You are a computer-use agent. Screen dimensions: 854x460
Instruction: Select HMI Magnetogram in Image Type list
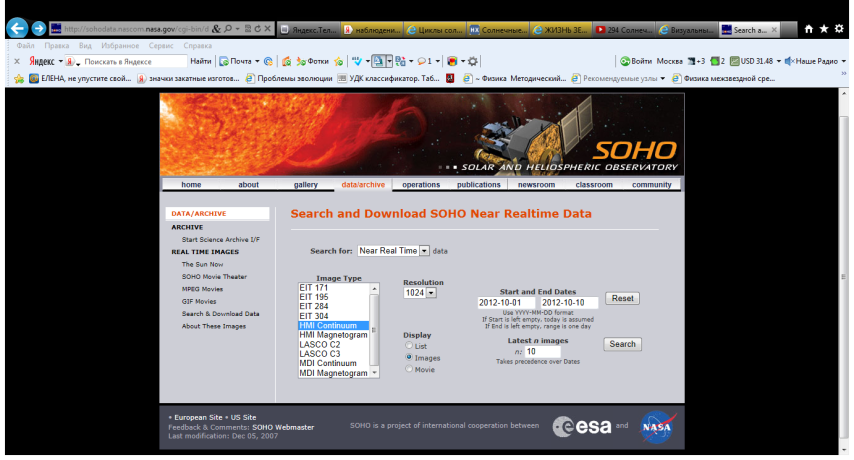[x=333, y=335]
